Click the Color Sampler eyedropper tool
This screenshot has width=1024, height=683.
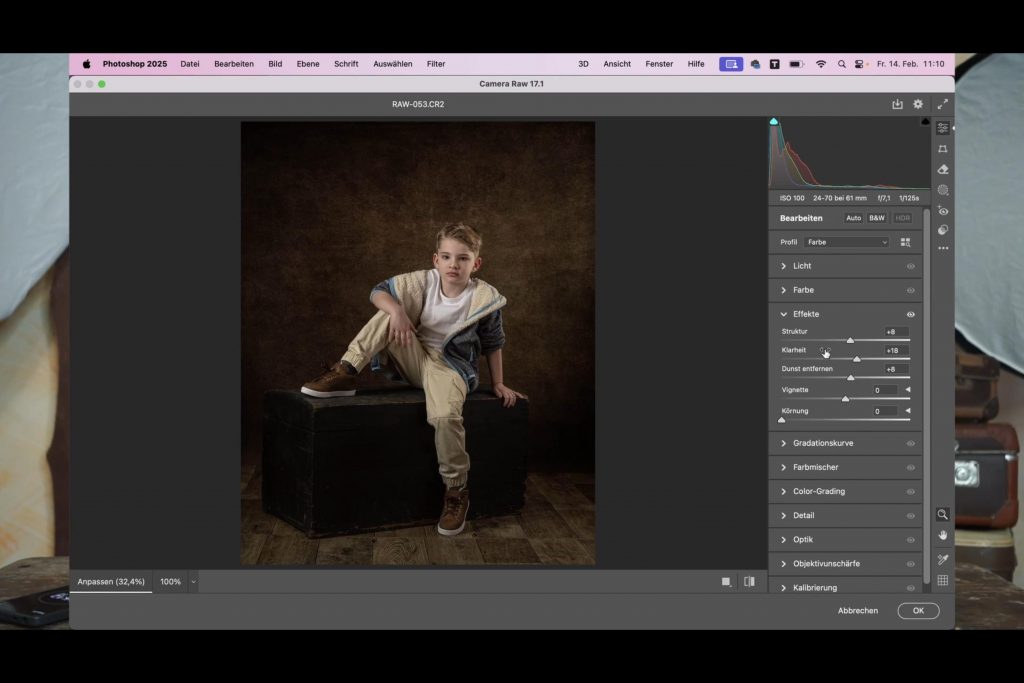pyautogui.click(x=942, y=559)
